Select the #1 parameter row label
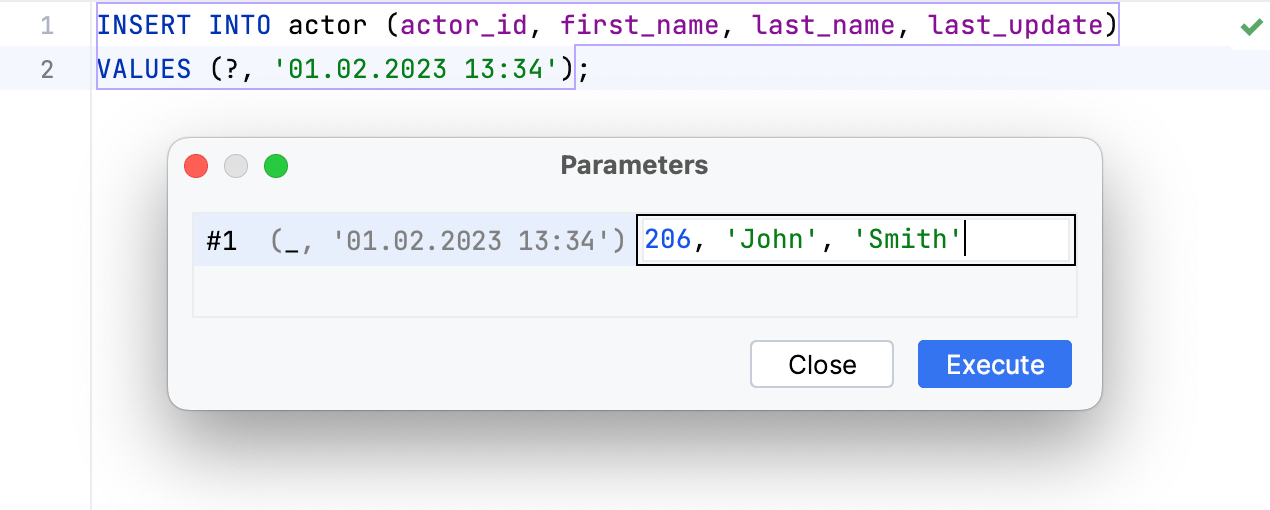 point(221,240)
